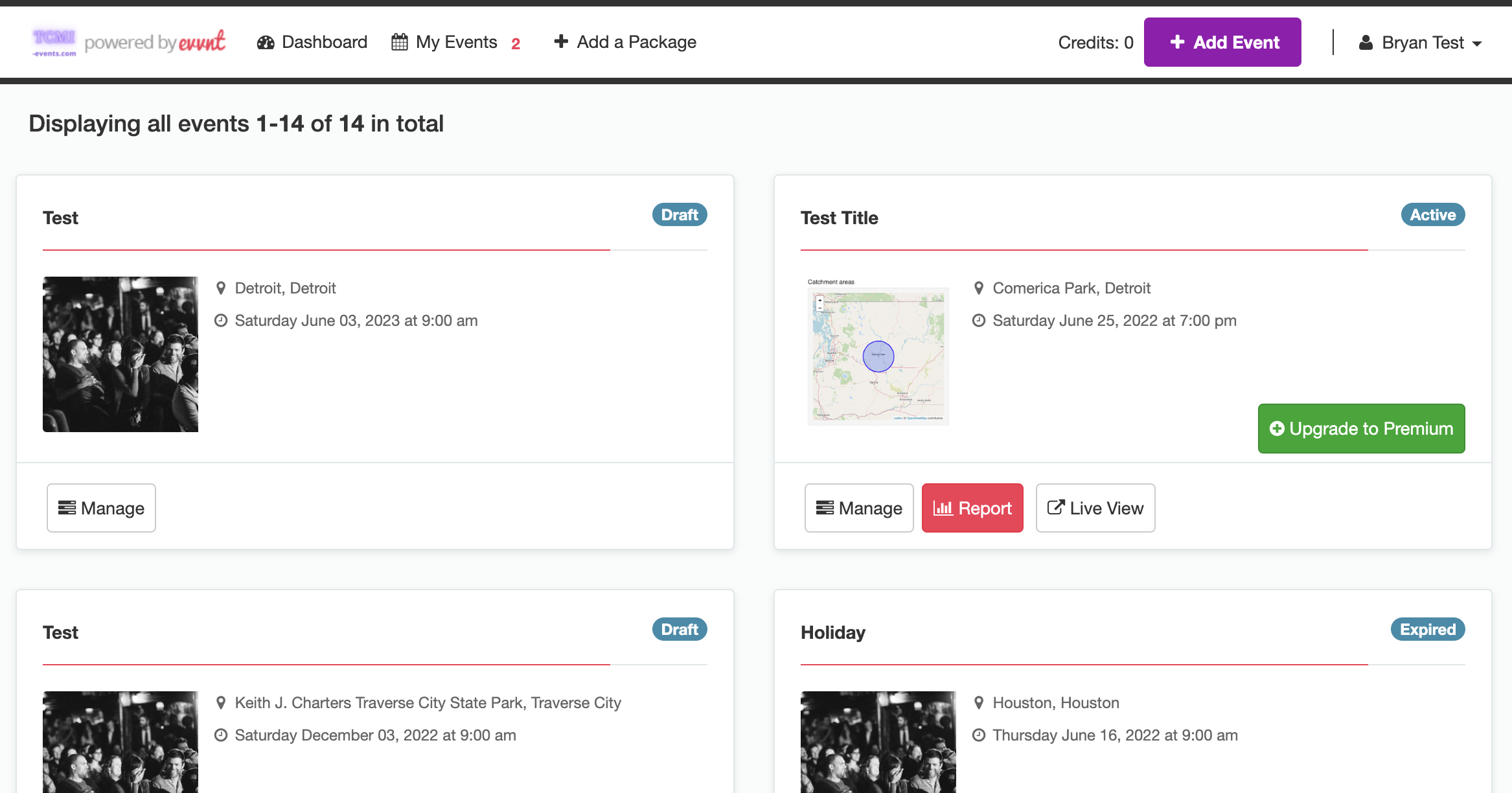The image size is (1512, 793).
Task: Open audience thumbnail of Holiday event
Action: (878, 742)
